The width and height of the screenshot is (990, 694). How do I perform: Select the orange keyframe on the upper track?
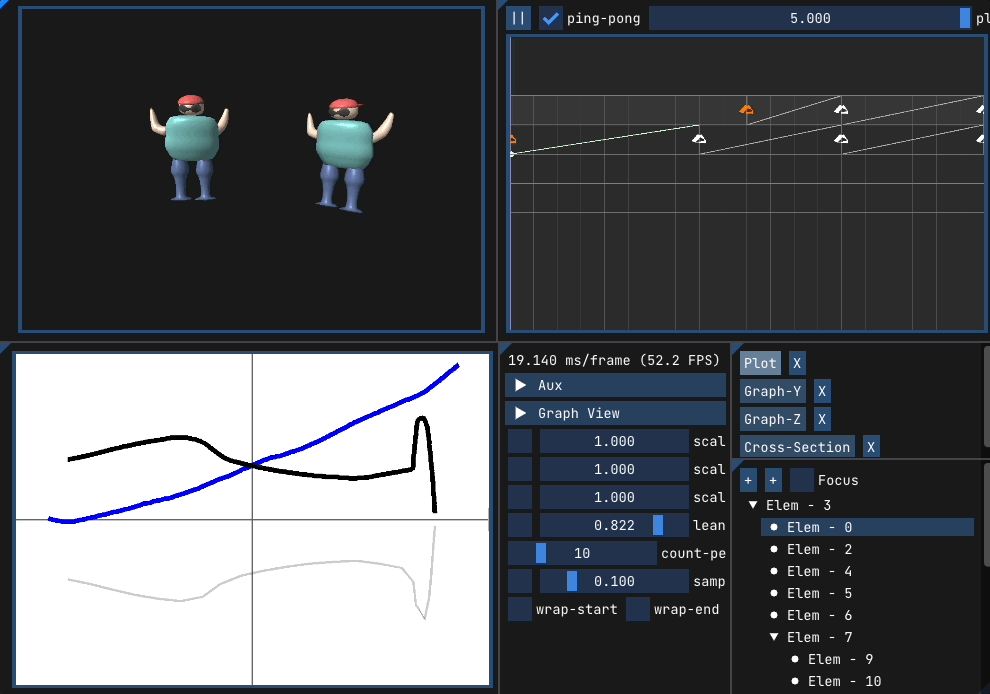click(746, 110)
